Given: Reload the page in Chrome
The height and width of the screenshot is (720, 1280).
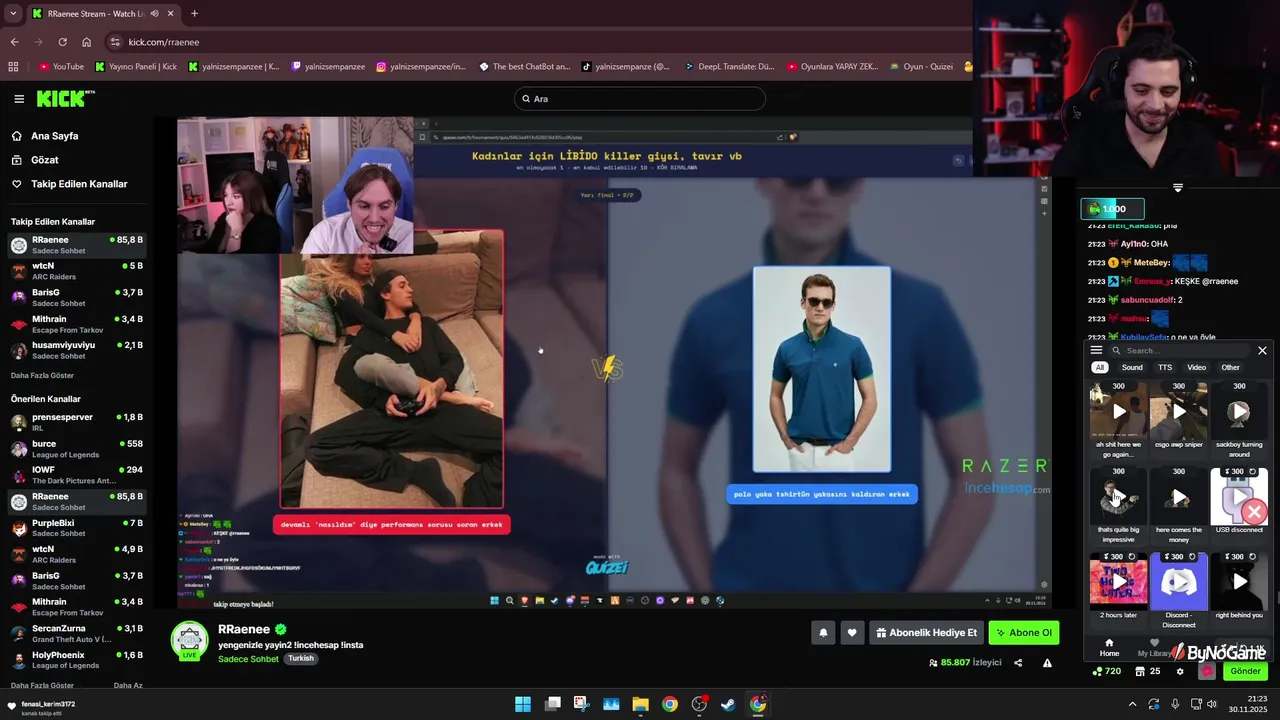Looking at the screenshot, I should point(62,42).
